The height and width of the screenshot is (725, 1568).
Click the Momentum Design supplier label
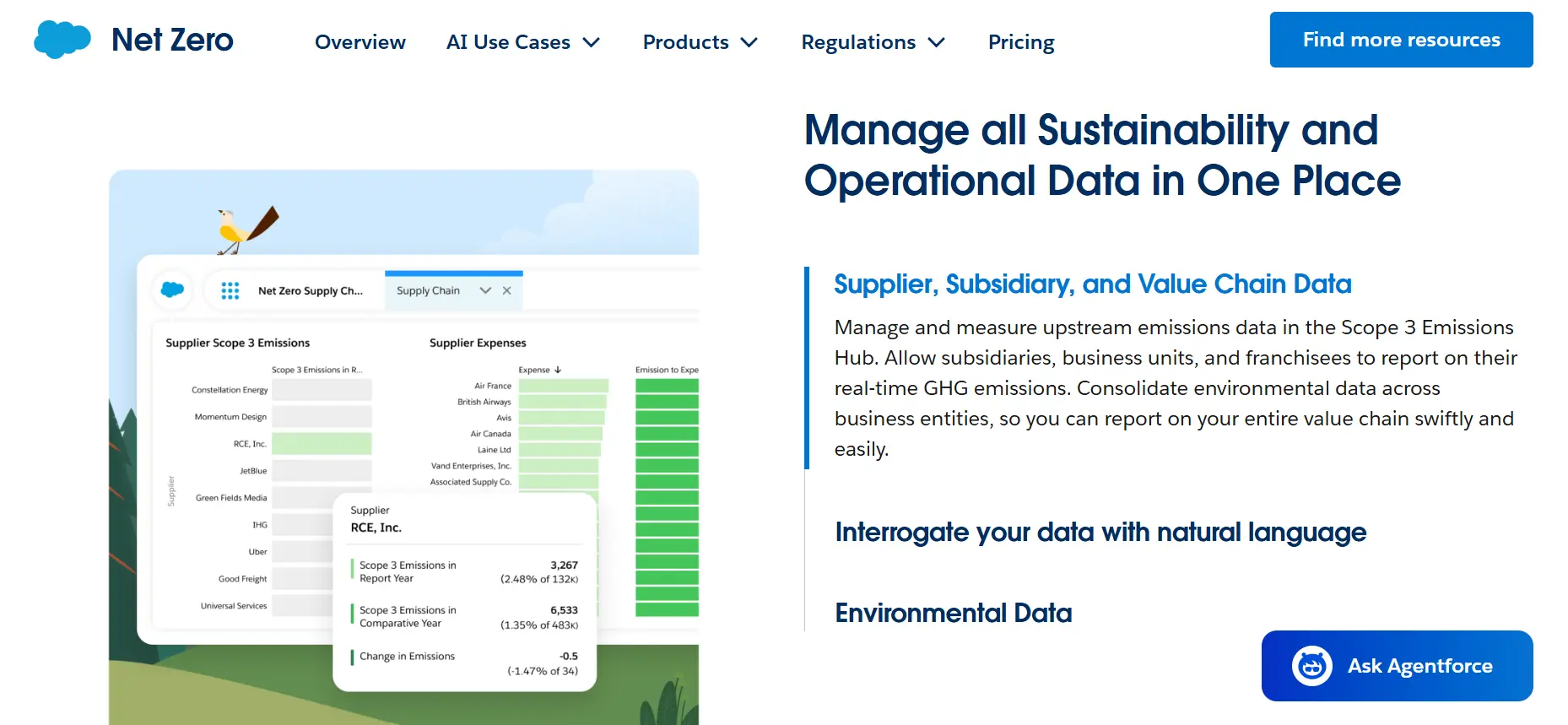[230, 417]
